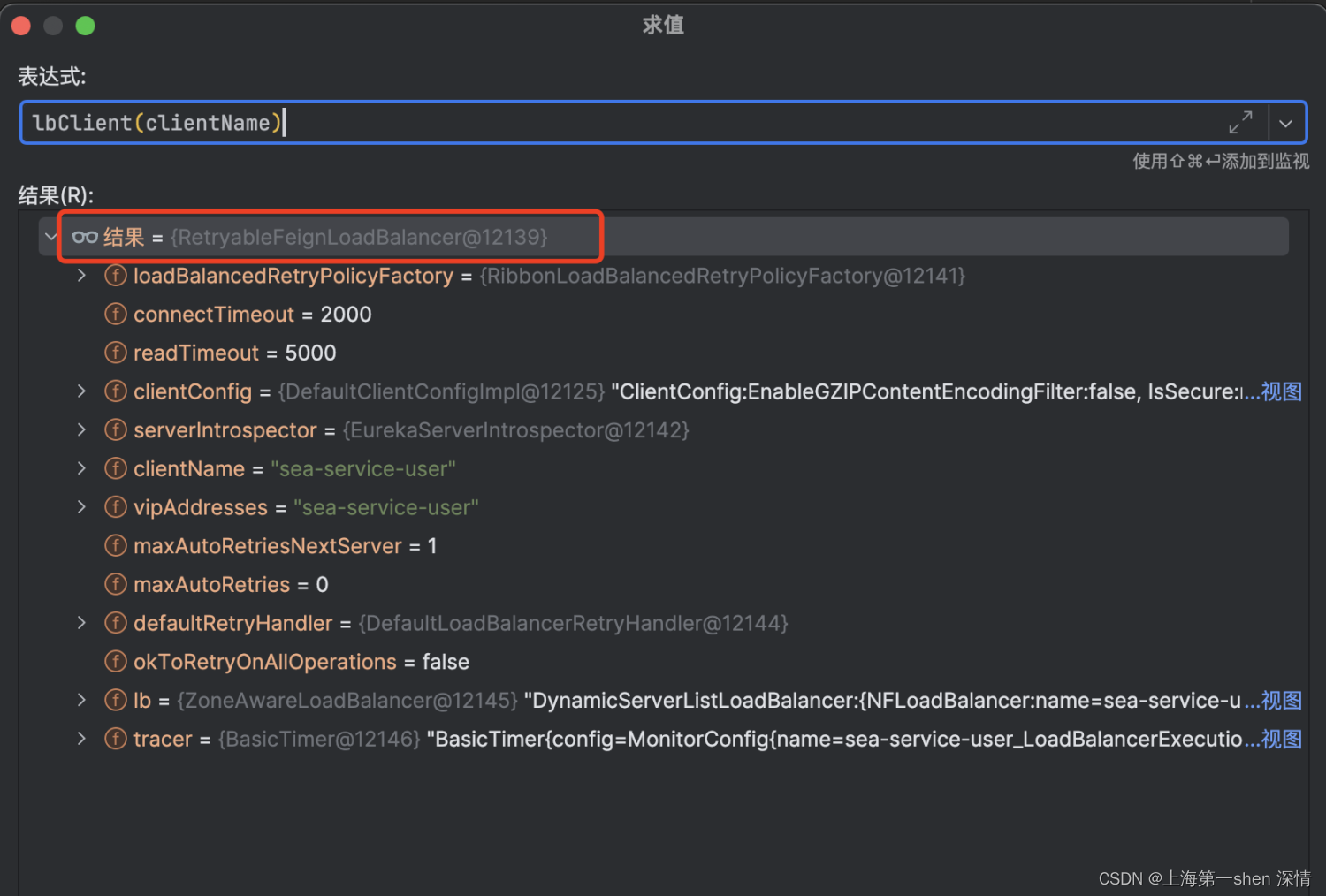Expand the clientName field node

point(82,468)
